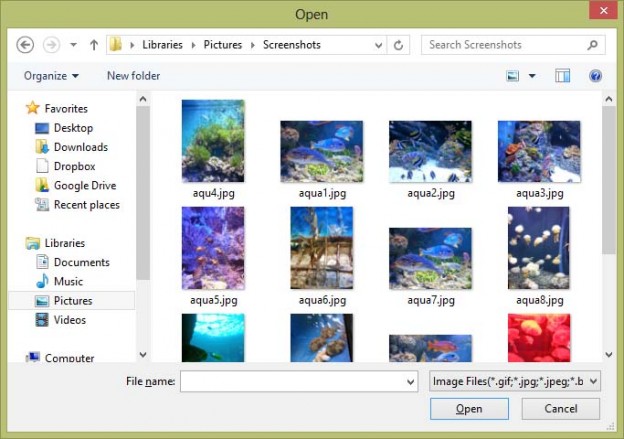This screenshot has width=624, height=439.
Task: Click the Pictures breadcrumb in path
Action: tap(225, 45)
